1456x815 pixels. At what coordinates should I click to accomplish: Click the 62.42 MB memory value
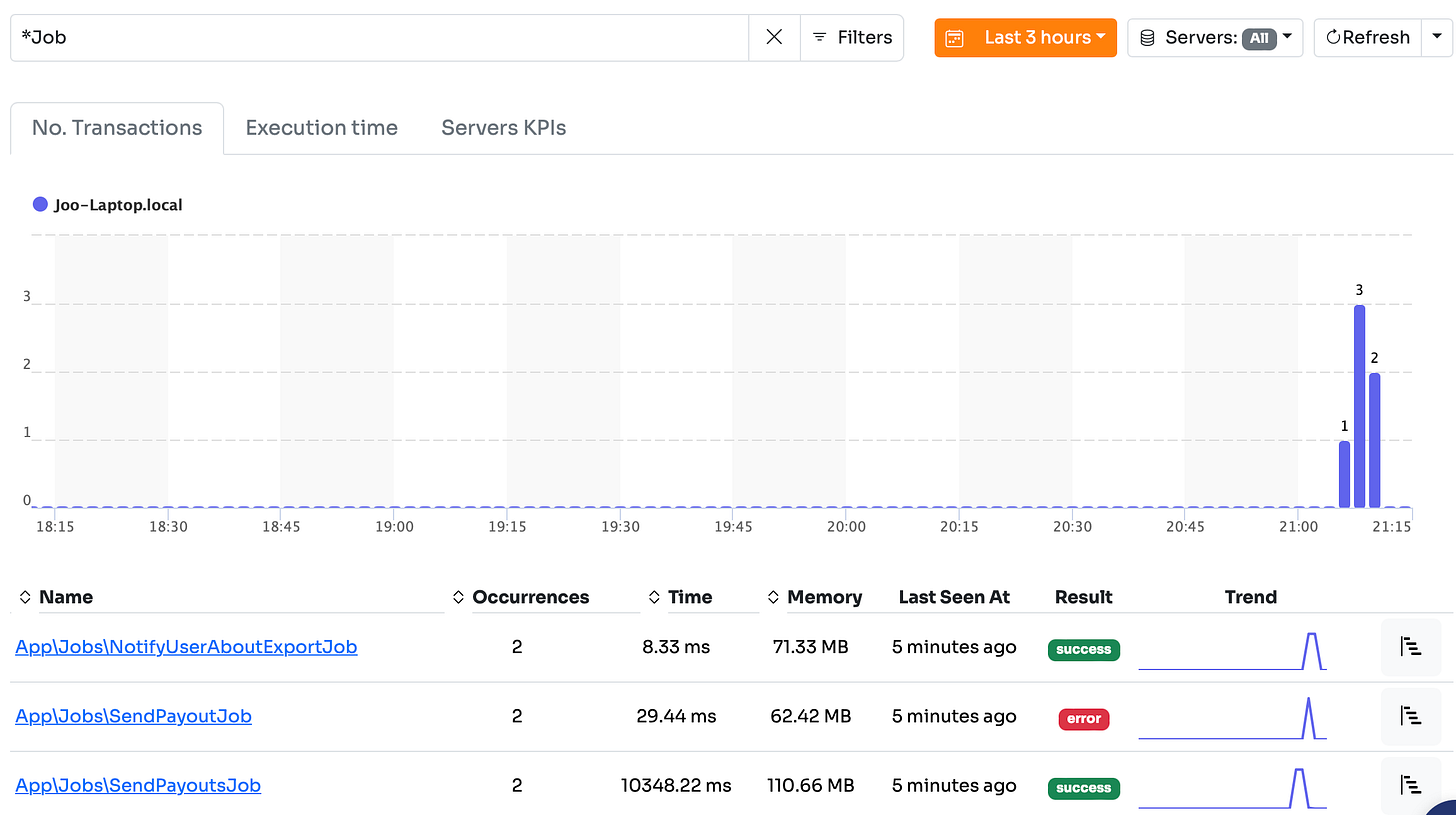pyautogui.click(x=810, y=716)
